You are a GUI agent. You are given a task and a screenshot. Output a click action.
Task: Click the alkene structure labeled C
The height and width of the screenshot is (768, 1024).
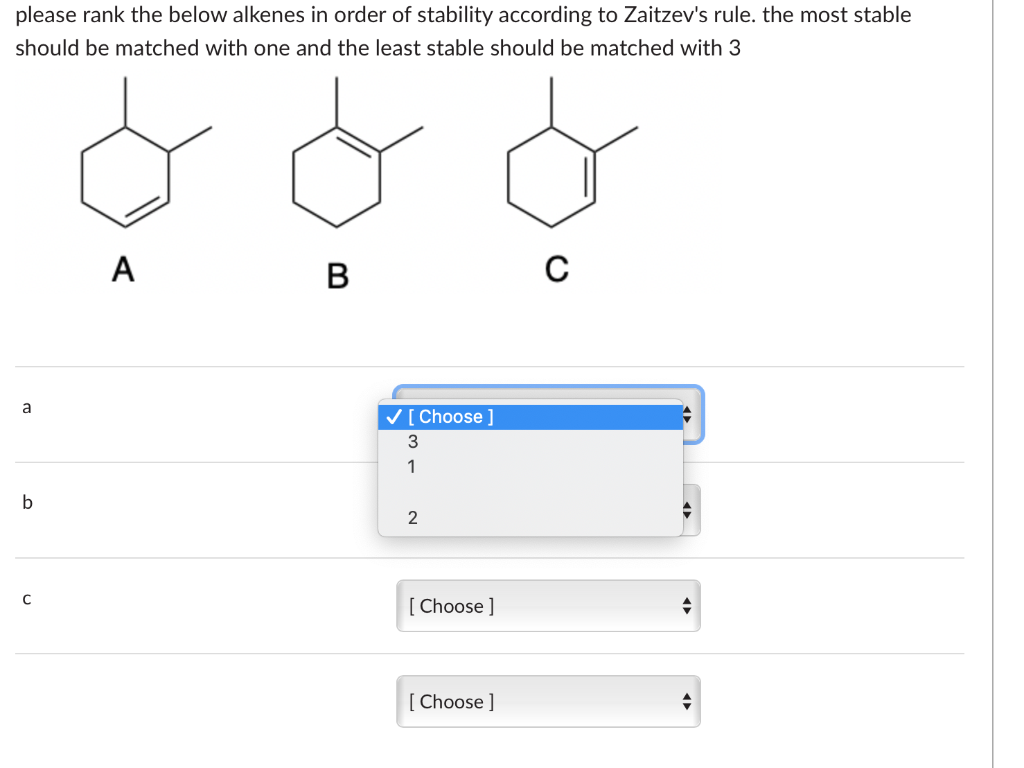tap(573, 152)
